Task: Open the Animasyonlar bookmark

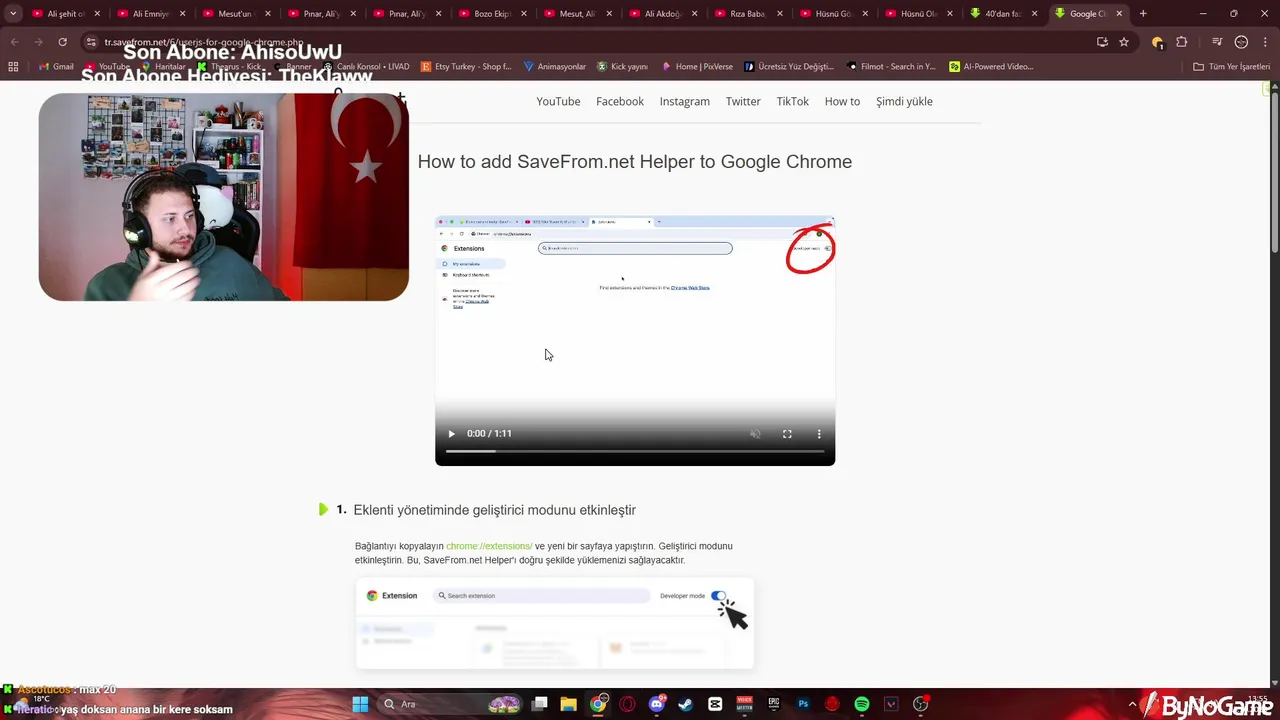Action: 555,67
